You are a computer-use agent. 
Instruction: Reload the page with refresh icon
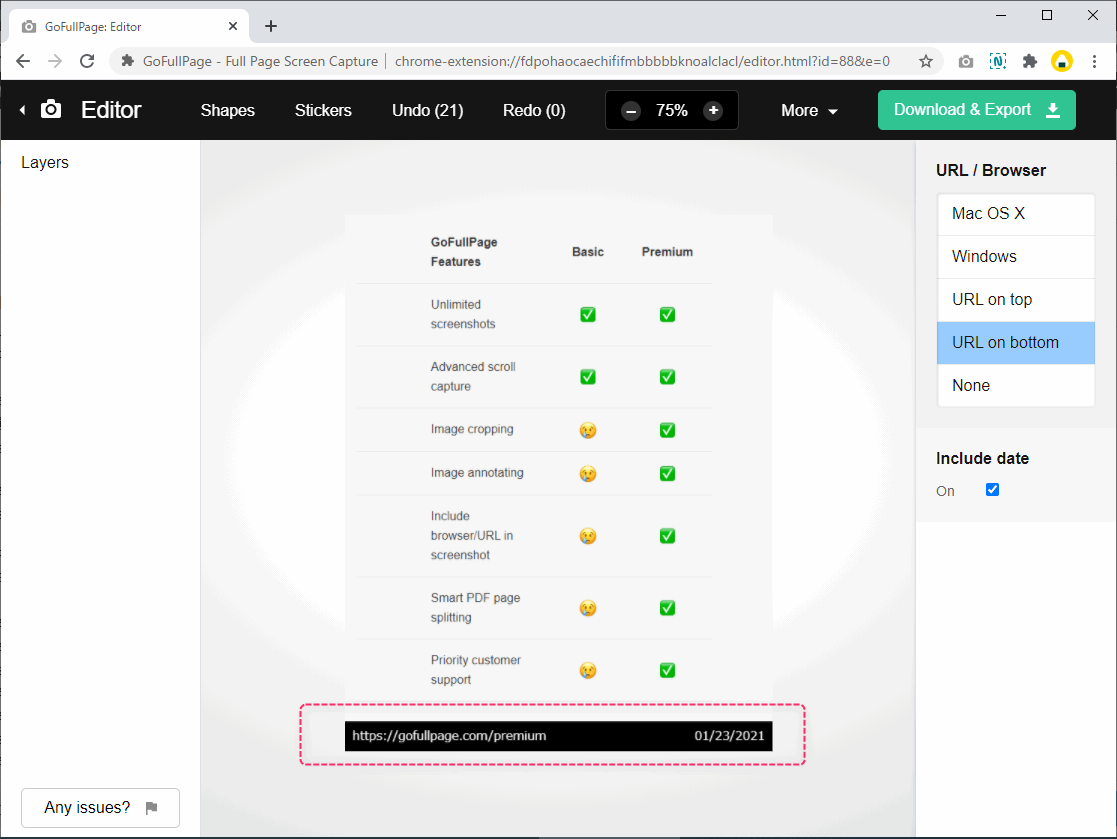[x=87, y=61]
